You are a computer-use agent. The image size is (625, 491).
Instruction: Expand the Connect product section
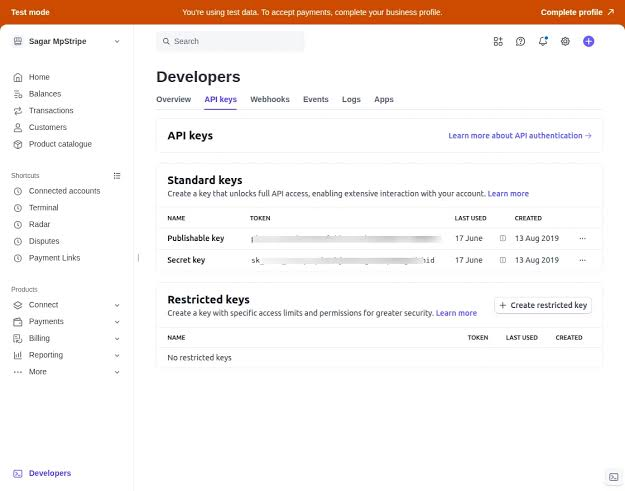117,305
